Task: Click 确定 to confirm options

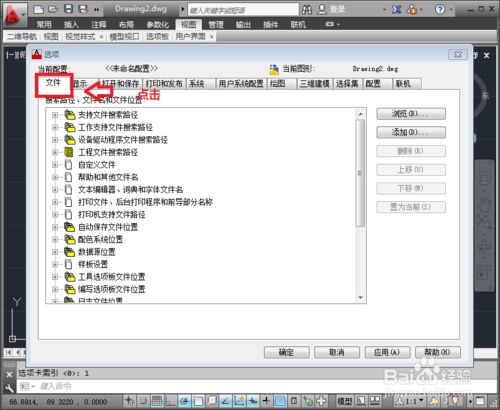Action: pyautogui.click(x=286, y=352)
